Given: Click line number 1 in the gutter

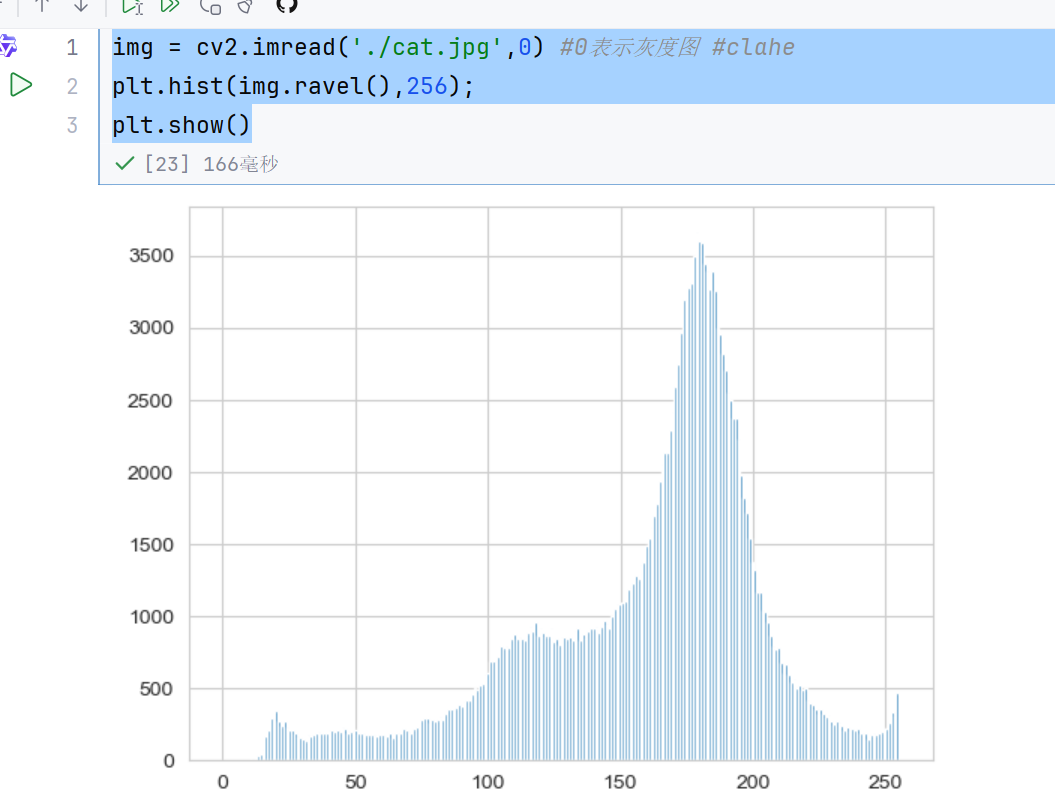Looking at the screenshot, I should click(x=72, y=47).
